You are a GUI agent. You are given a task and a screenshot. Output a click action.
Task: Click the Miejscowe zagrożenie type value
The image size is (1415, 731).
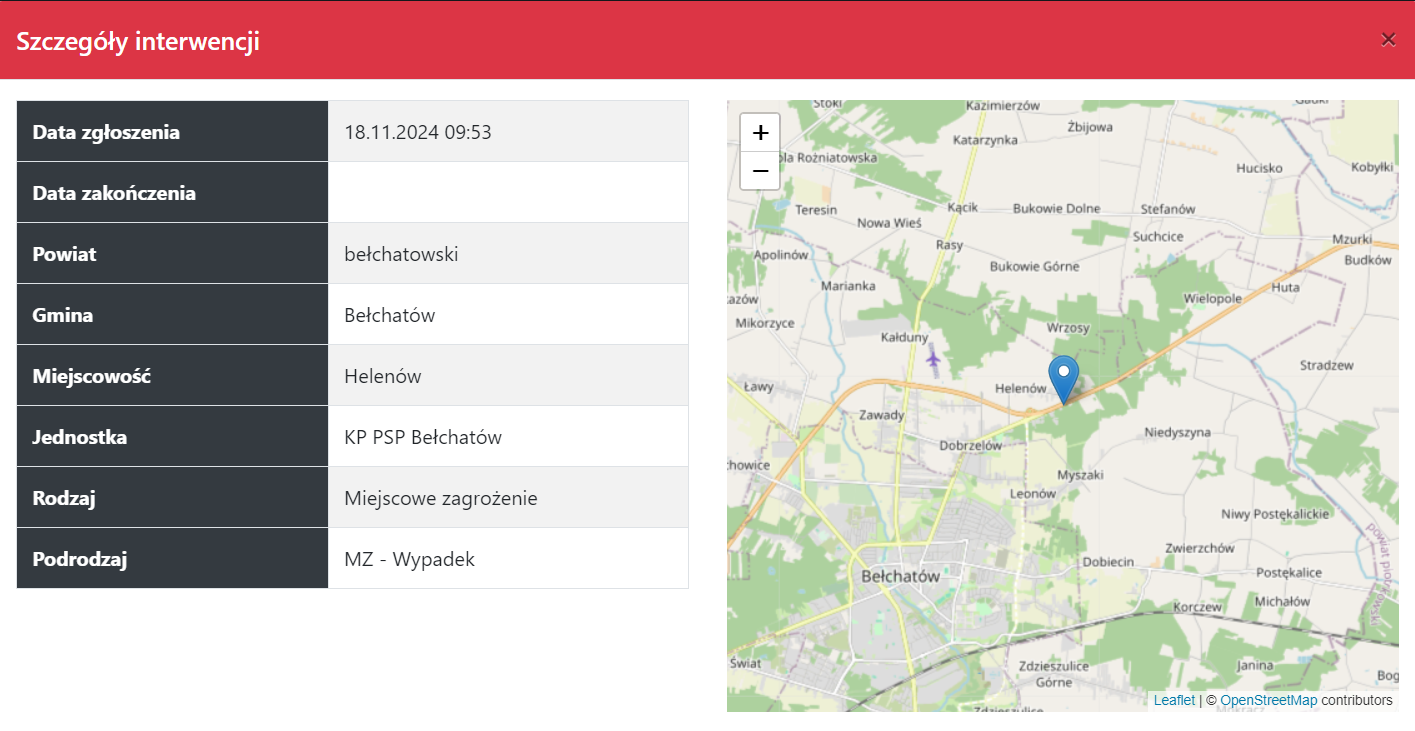pos(441,498)
